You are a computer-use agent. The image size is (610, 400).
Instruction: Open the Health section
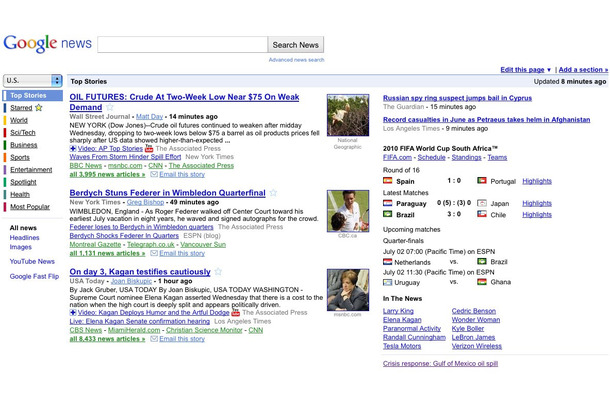pos(20,195)
